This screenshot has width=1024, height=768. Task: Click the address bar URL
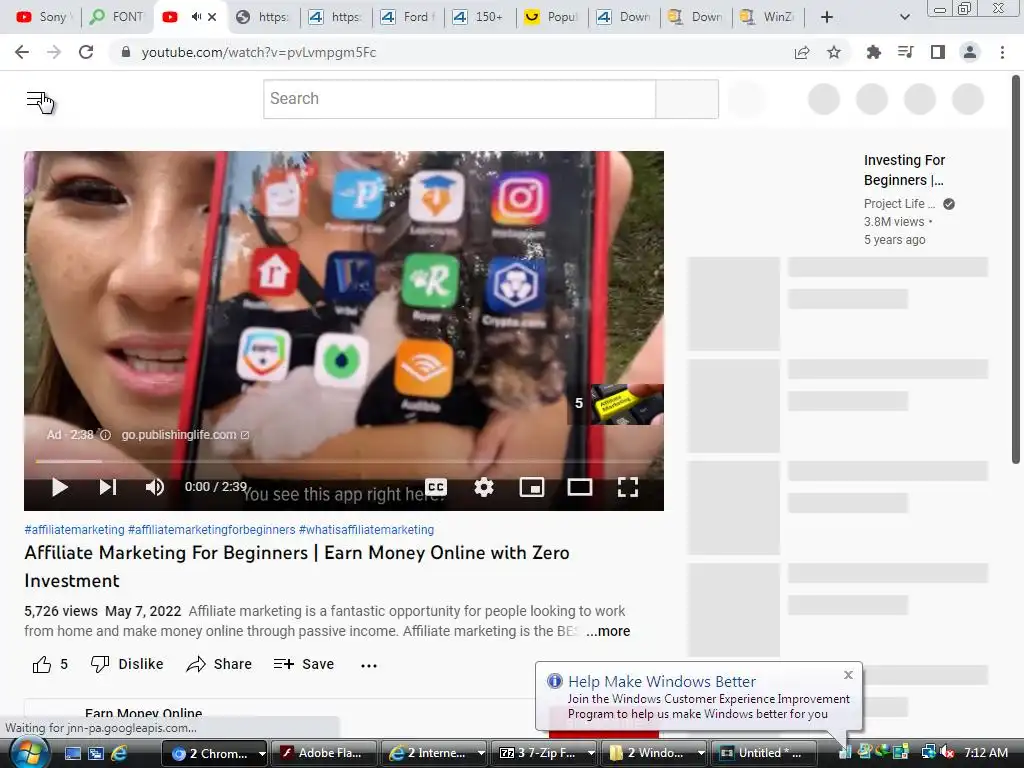(x=259, y=52)
